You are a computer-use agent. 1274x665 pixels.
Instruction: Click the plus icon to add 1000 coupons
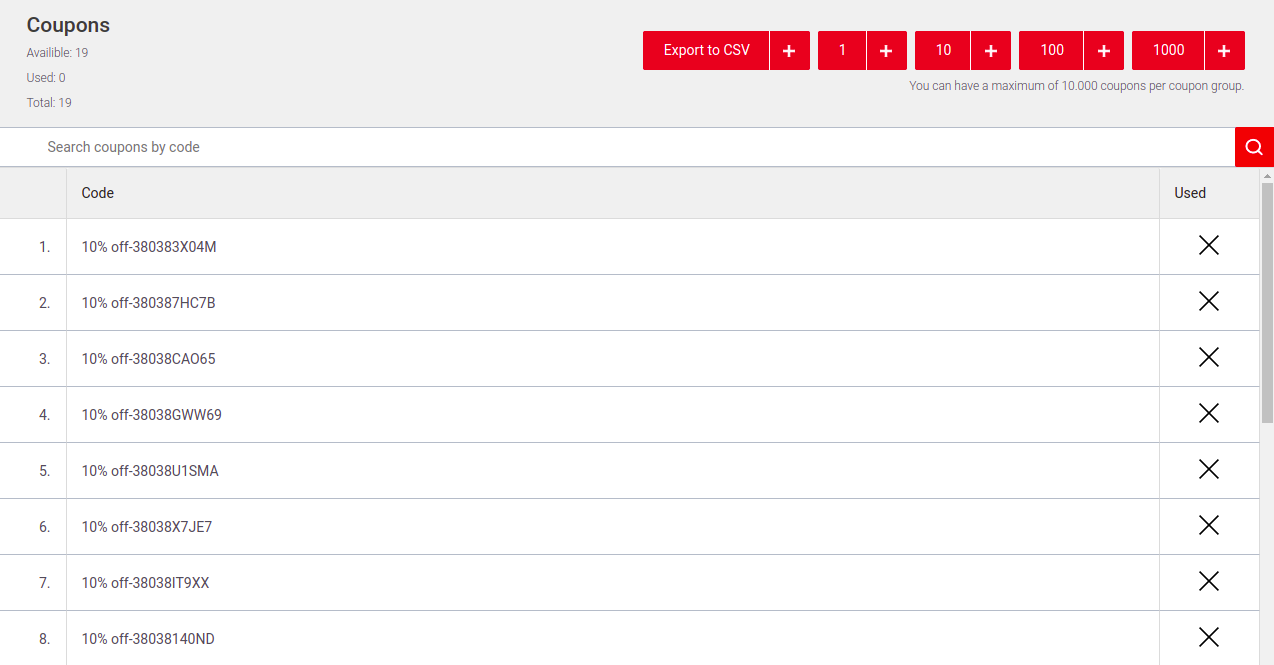point(1224,51)
